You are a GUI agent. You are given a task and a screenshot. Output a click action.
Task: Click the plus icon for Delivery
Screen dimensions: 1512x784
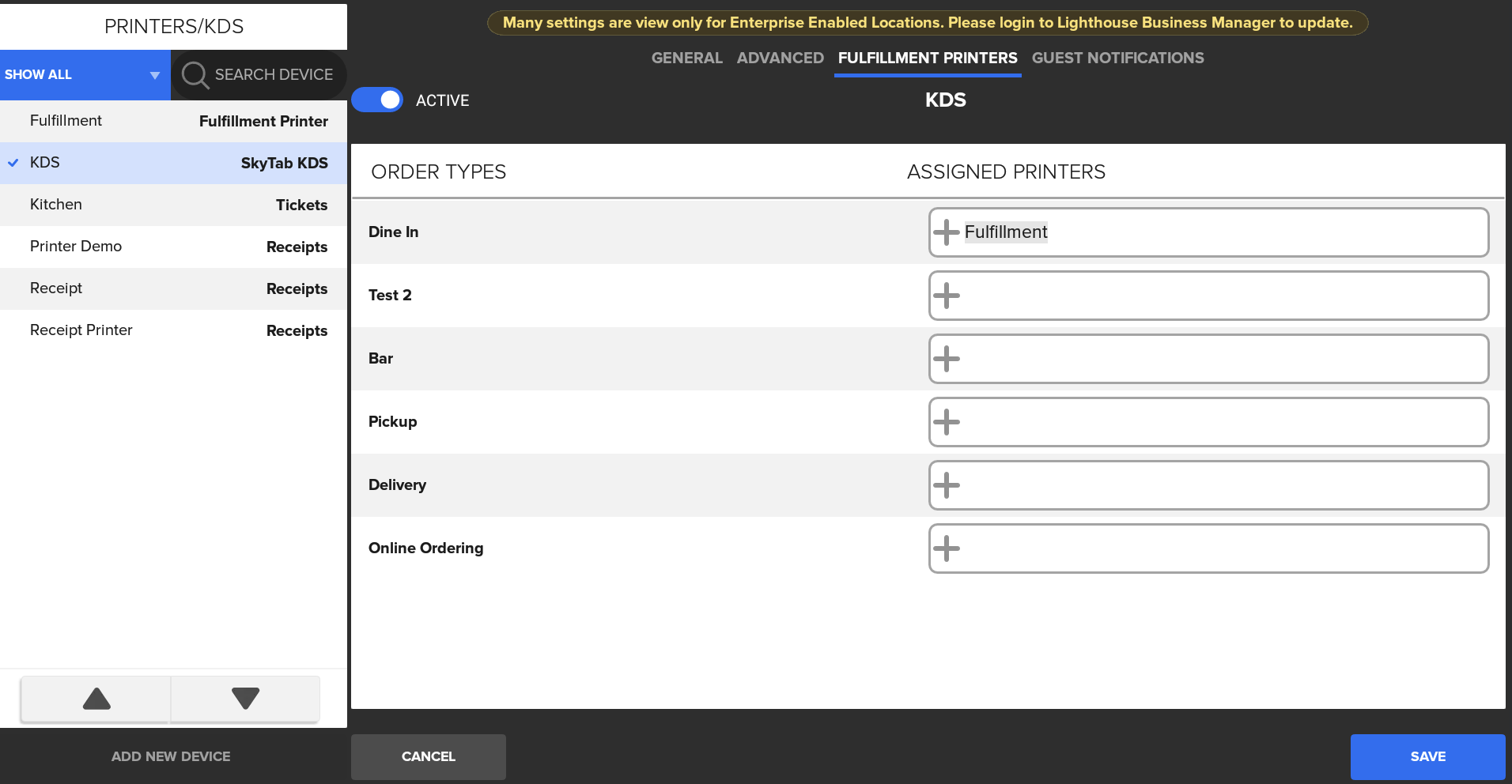click(x=946, y=485)
